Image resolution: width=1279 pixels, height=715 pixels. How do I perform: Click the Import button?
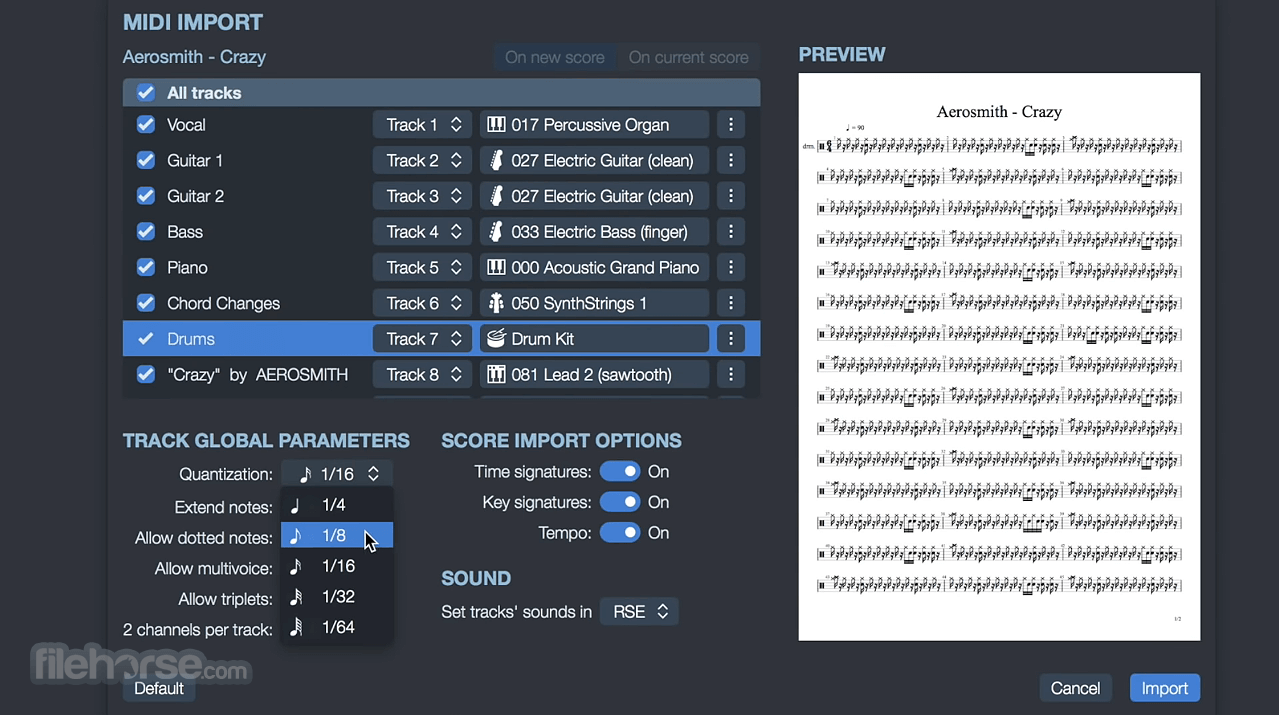click(x=1165, y=688)
